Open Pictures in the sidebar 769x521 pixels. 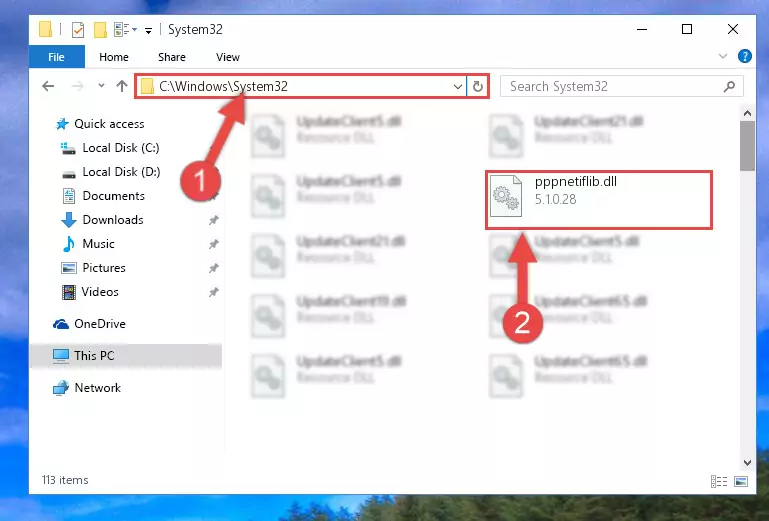click(x=104, y=268)
